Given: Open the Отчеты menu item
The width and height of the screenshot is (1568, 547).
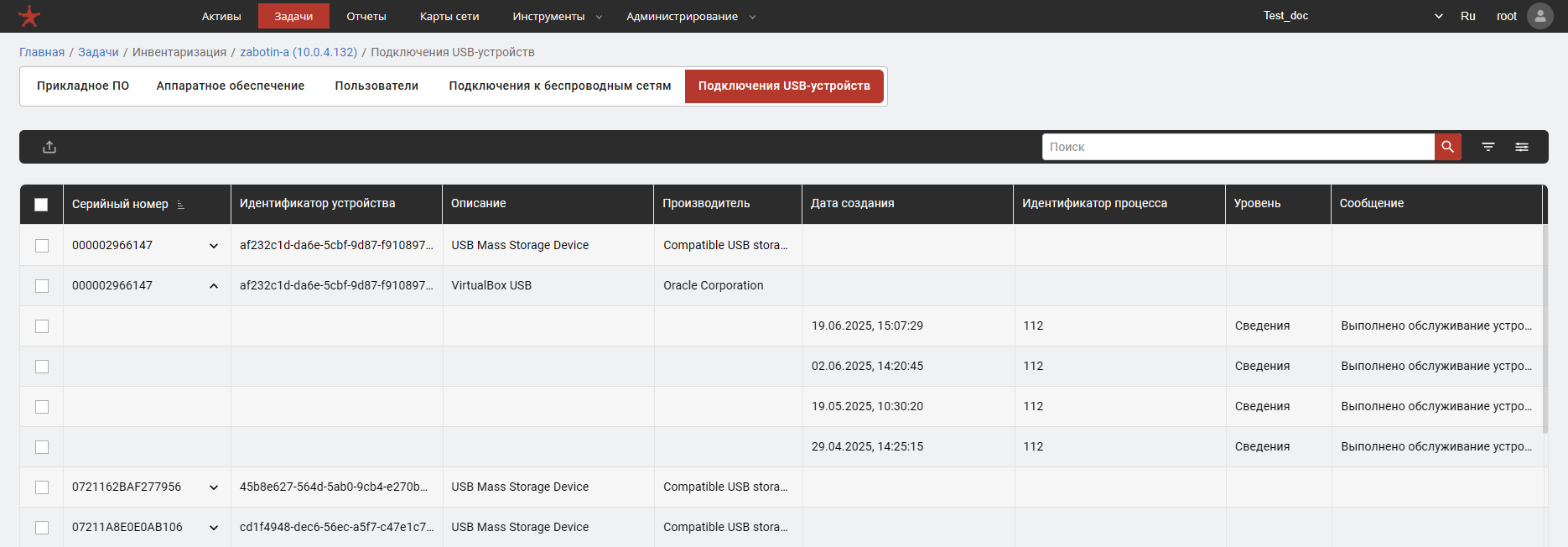Looking at the screenshot, I should click(x=366, y=16).
